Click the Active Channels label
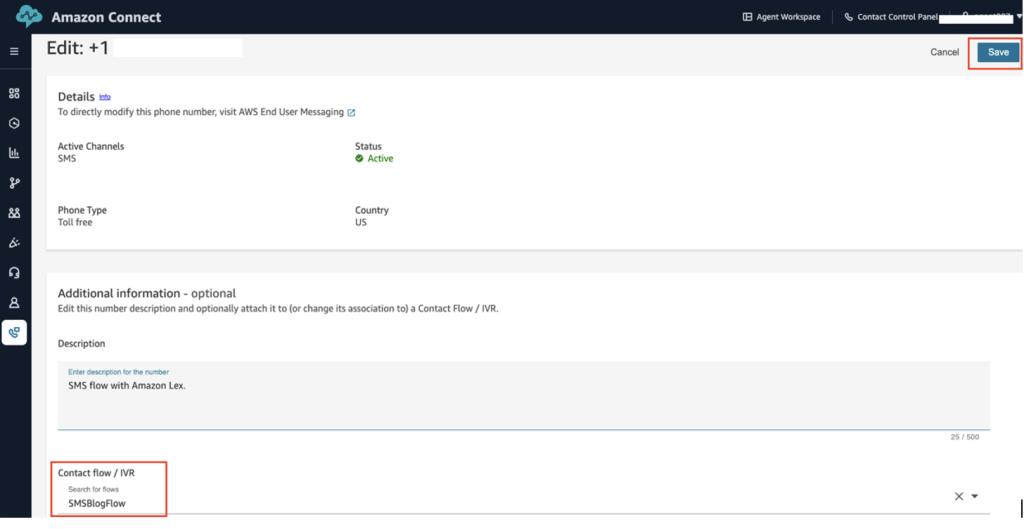This screenshot has height=529, width=1024. (91, 146)
